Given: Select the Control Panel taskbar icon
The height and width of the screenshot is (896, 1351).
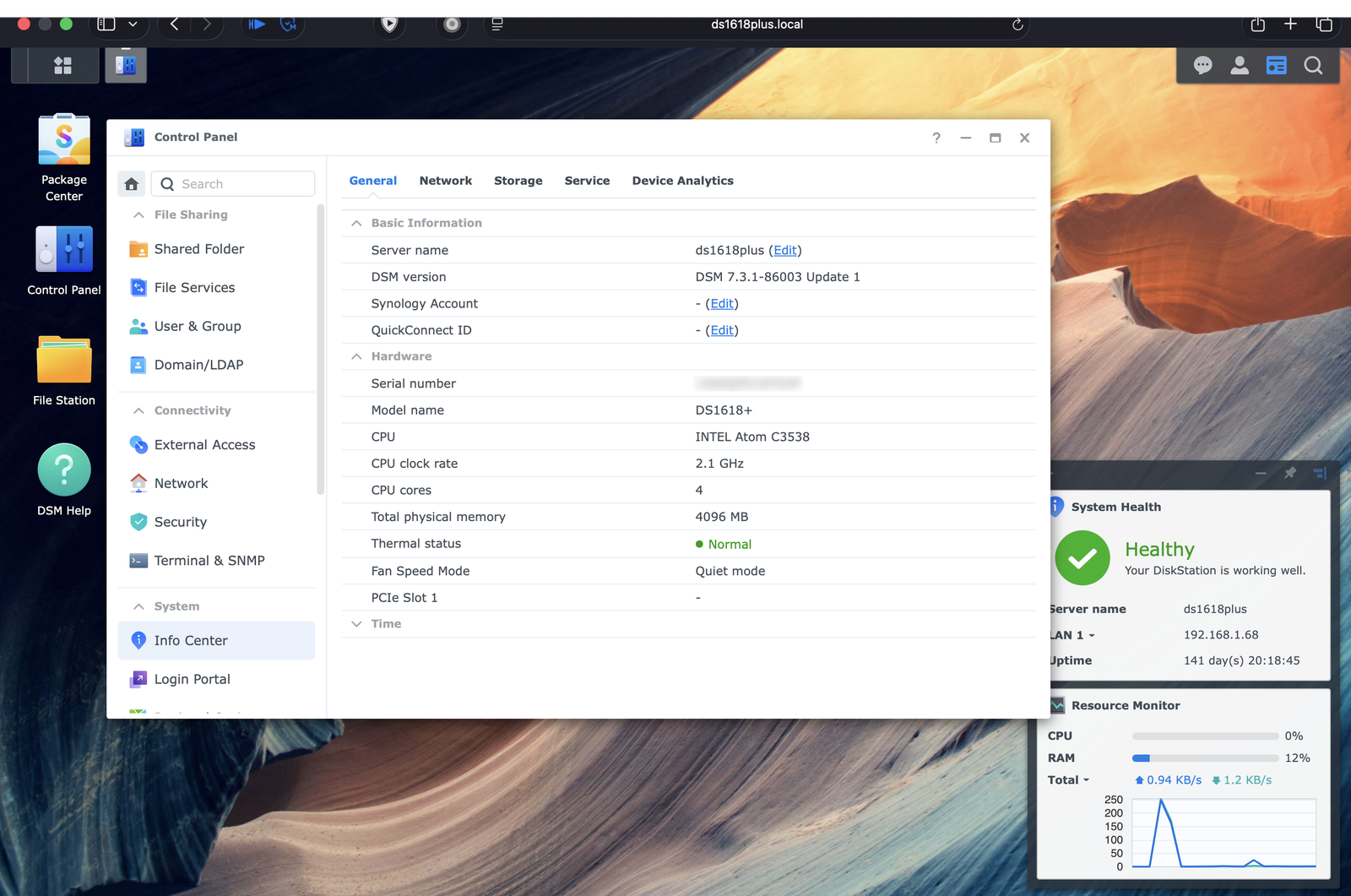Looking at the screenshot, I should click(126, 65).
